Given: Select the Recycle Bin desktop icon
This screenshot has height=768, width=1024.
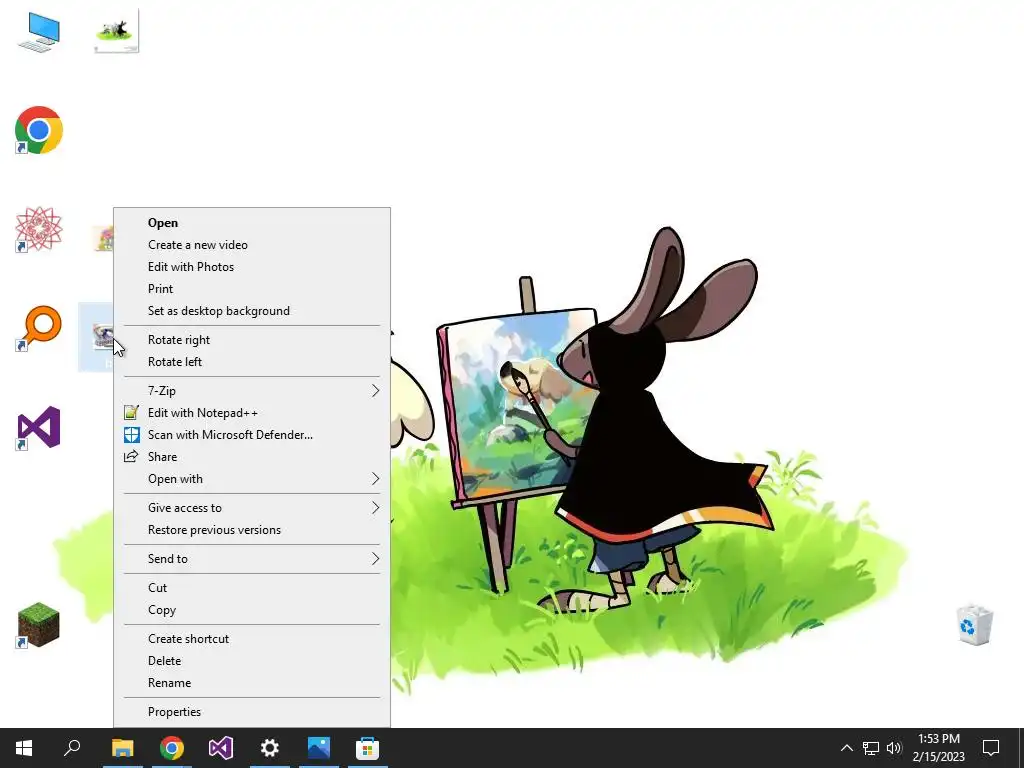Looking at the screenshot, I should (974, 625).
